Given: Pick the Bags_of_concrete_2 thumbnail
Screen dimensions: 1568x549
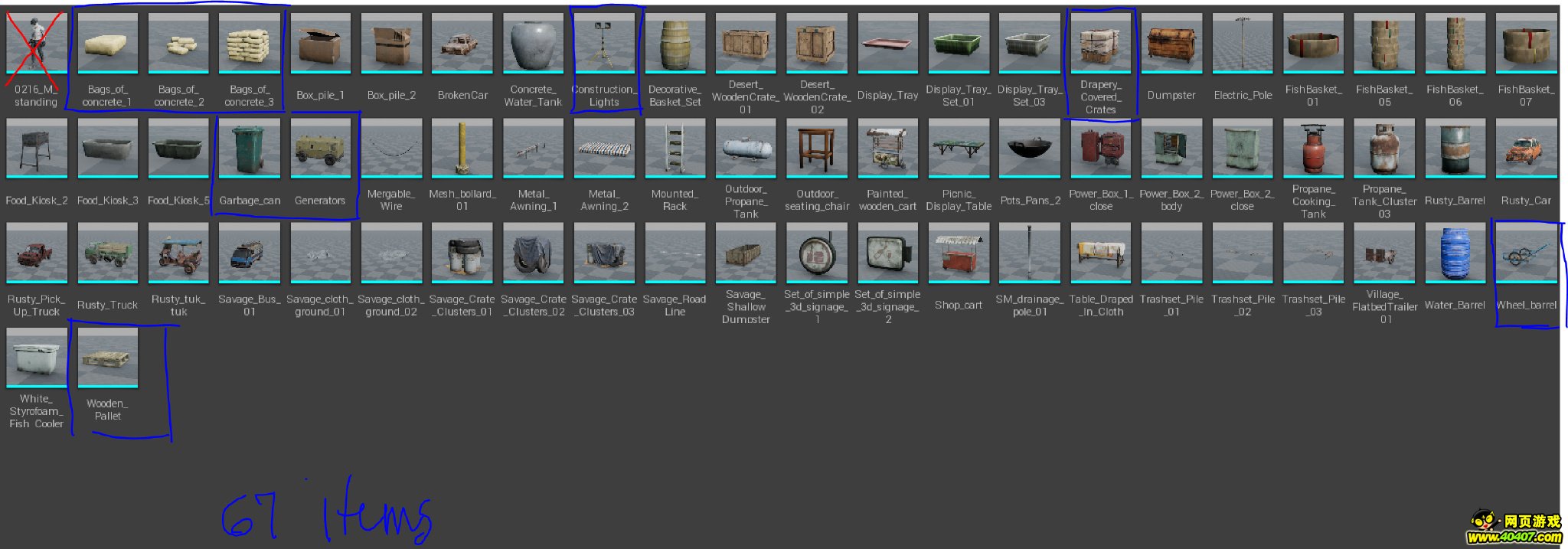Looking at the screenshot, I should (178, 43).
